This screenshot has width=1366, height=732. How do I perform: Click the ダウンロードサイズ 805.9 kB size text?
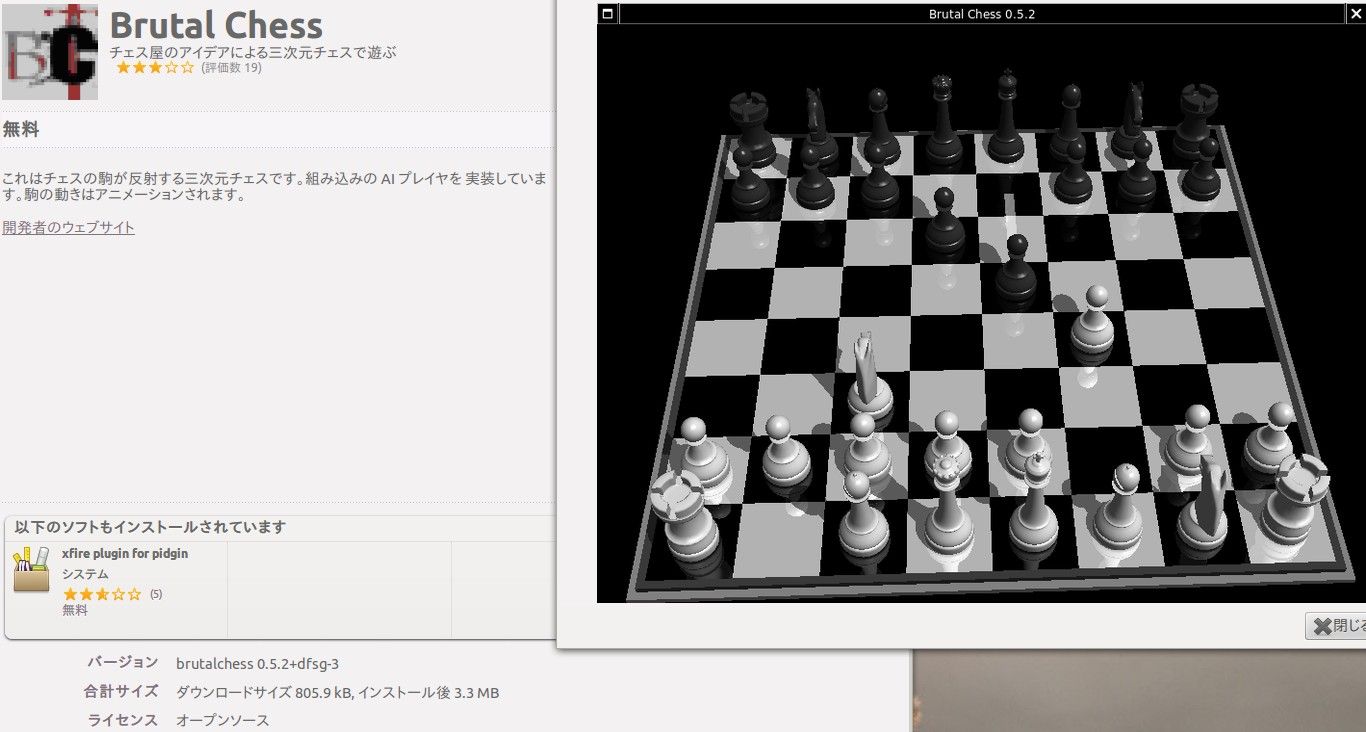(264, 692)
